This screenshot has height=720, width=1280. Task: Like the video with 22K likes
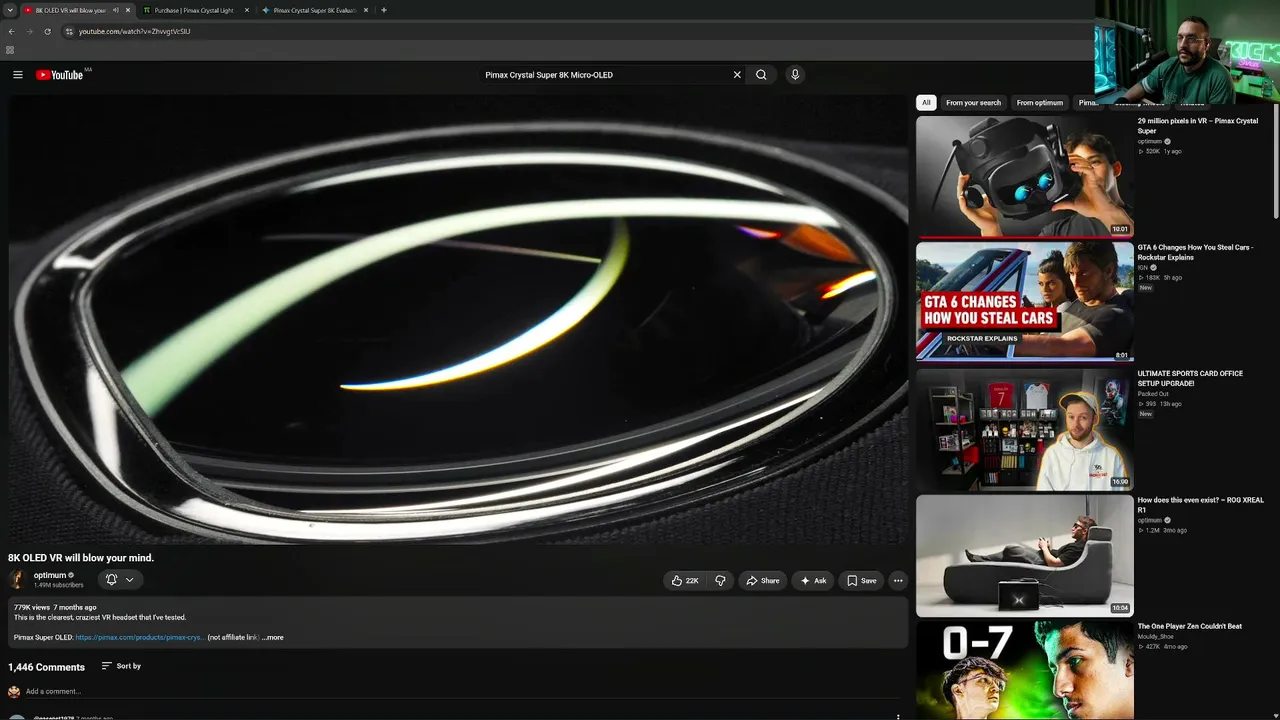pyautogui.click(x=686, y=580)
